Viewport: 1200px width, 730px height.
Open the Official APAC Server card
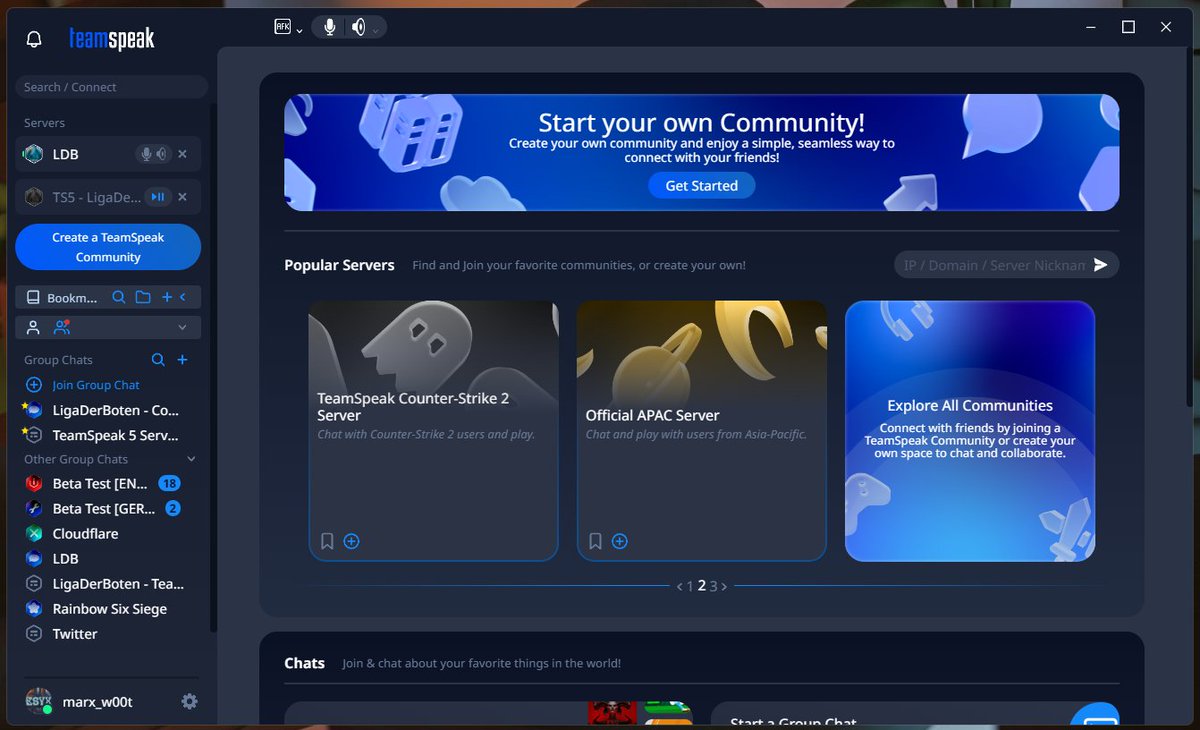(702, 431)
